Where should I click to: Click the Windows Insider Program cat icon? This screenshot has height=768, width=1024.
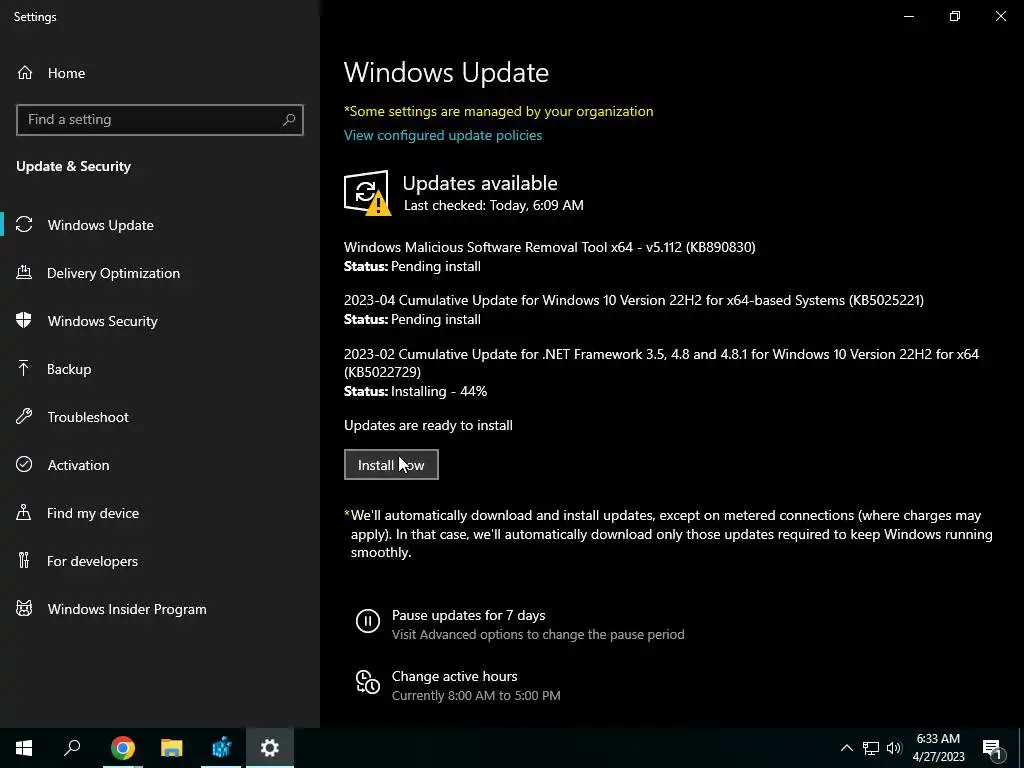pos(24,609)
